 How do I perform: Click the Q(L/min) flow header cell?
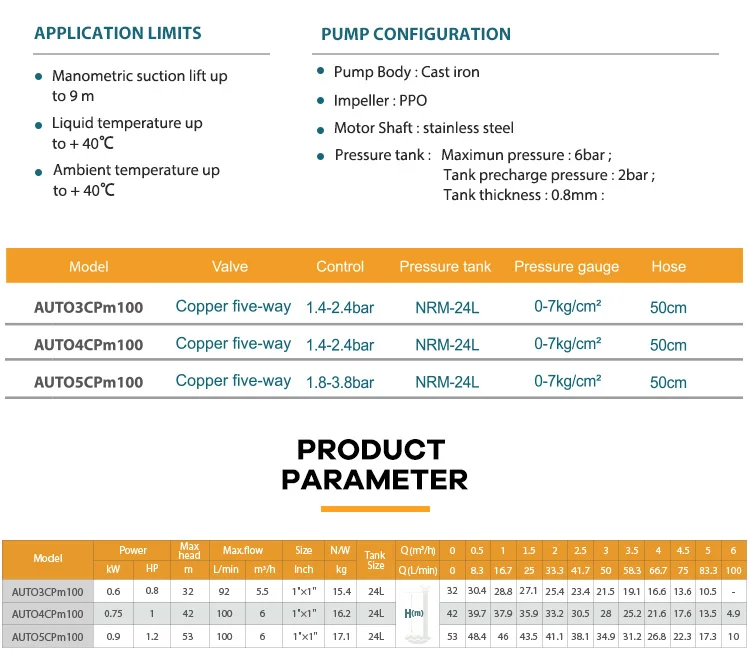point(418,570)
